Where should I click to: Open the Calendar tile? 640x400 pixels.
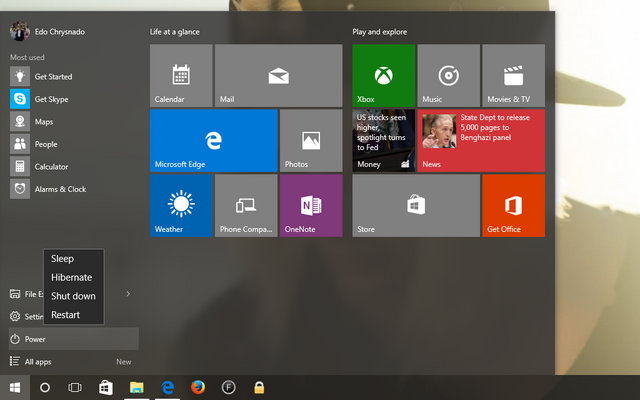coord(181,76)
